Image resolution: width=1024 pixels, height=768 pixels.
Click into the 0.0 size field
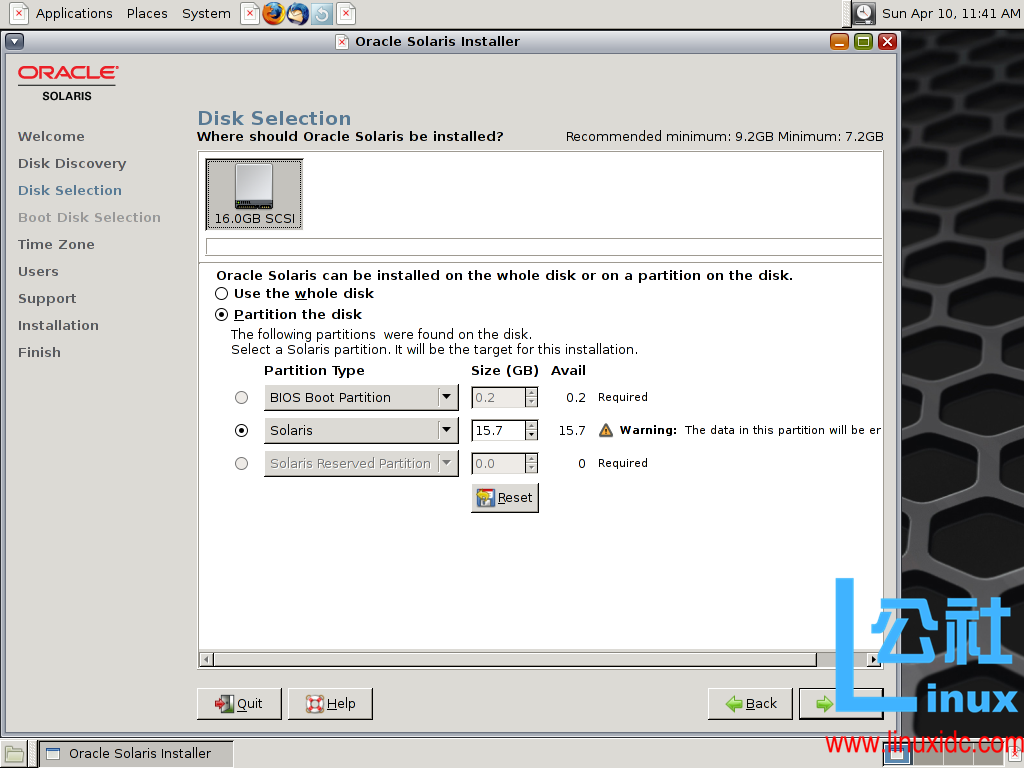(498, 464)
